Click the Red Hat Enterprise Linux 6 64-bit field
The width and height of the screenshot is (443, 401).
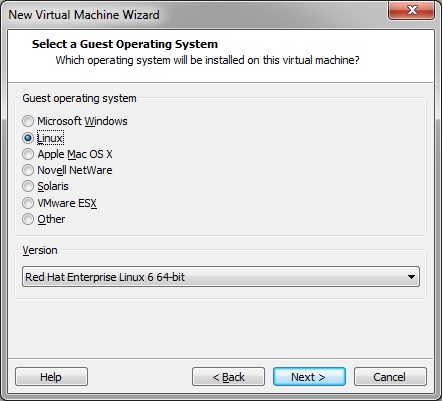tap(221, 277)
